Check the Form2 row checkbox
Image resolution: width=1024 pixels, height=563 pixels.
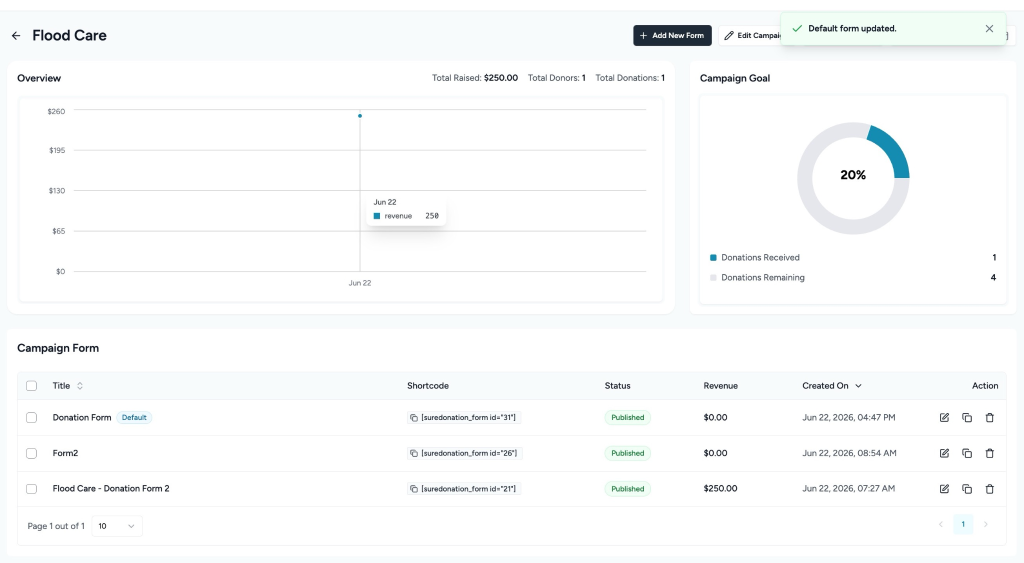pos(31,453)
